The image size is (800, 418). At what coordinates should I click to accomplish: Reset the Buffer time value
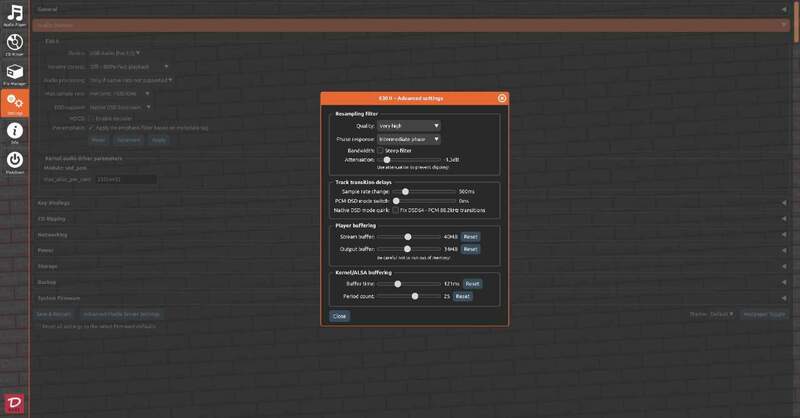472,284
